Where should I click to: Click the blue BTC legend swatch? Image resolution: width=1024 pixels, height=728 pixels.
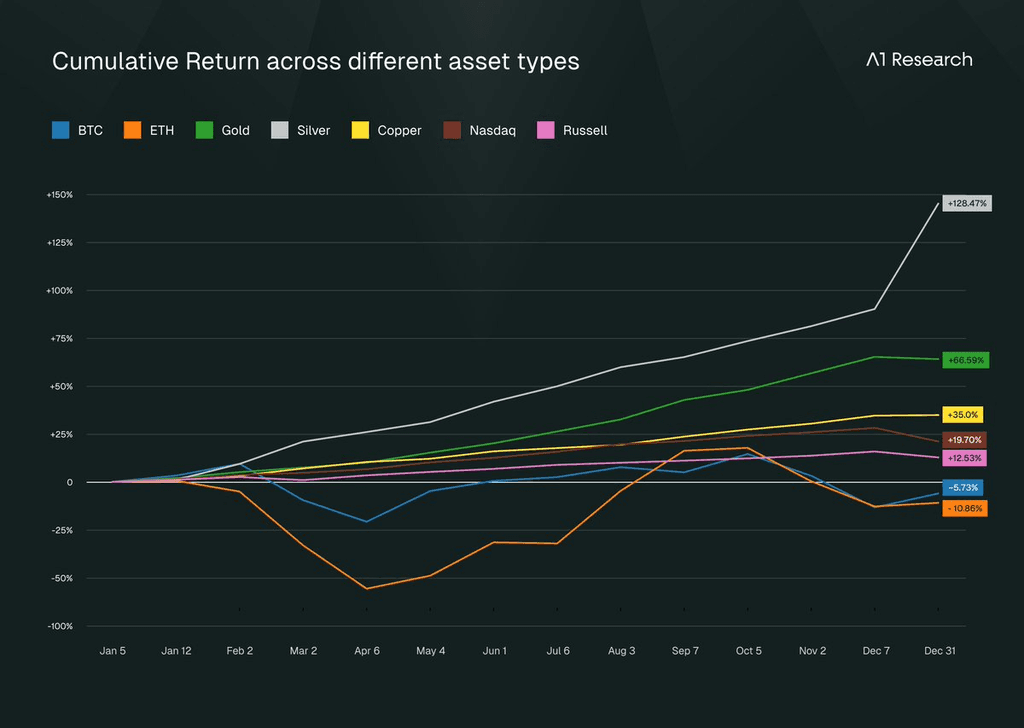click(x=61, y=130)
